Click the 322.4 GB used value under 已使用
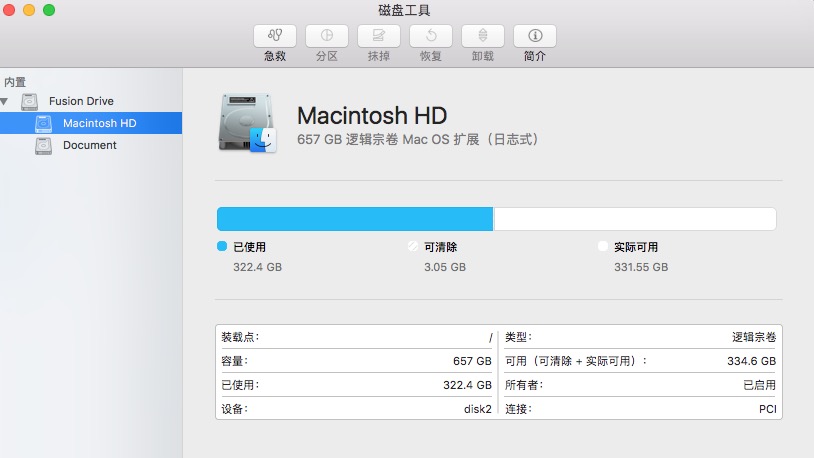This screenshot has width=814, height=458. 257,267
